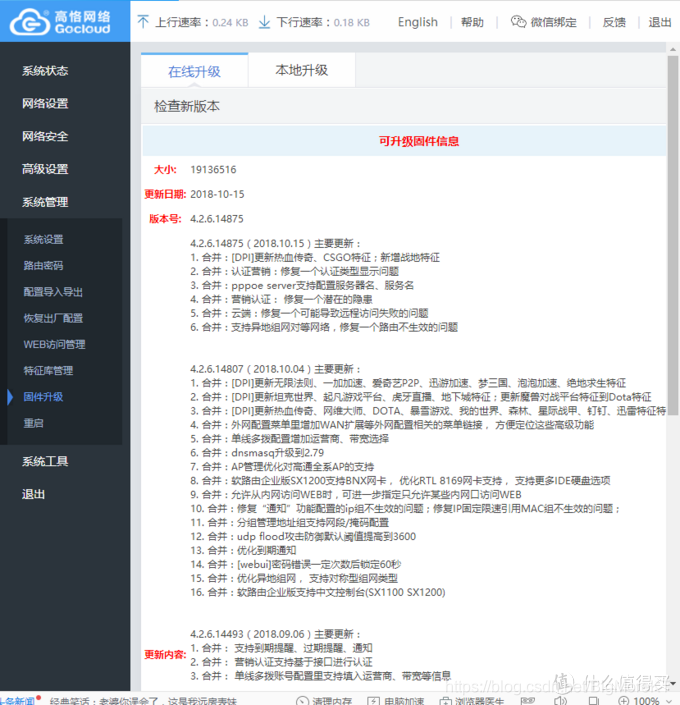Collapse 系统管理 menu
Image resolution: width=680 pixels, height=705 pixels.
(x=45, y=202)
